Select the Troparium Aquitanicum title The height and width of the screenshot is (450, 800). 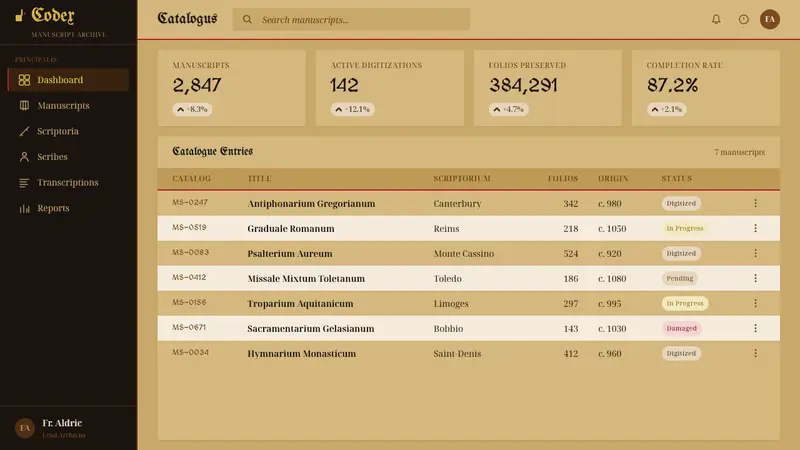coord(300,304)
